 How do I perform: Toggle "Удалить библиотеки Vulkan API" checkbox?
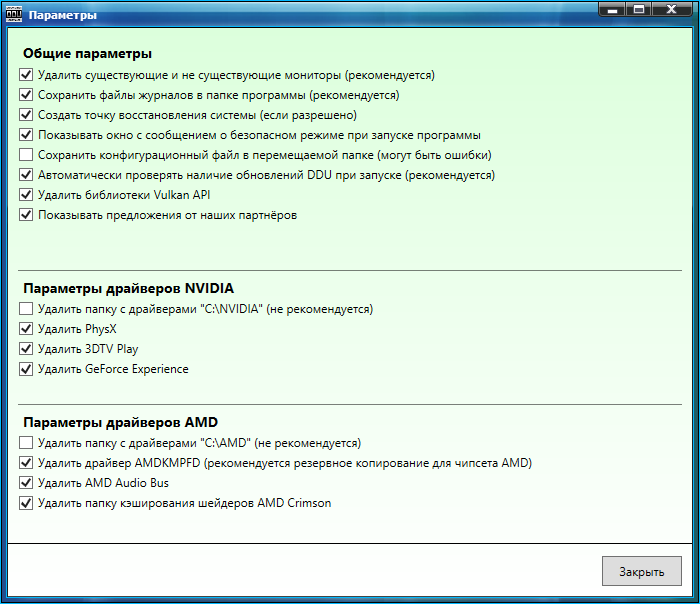click(26, 195)
